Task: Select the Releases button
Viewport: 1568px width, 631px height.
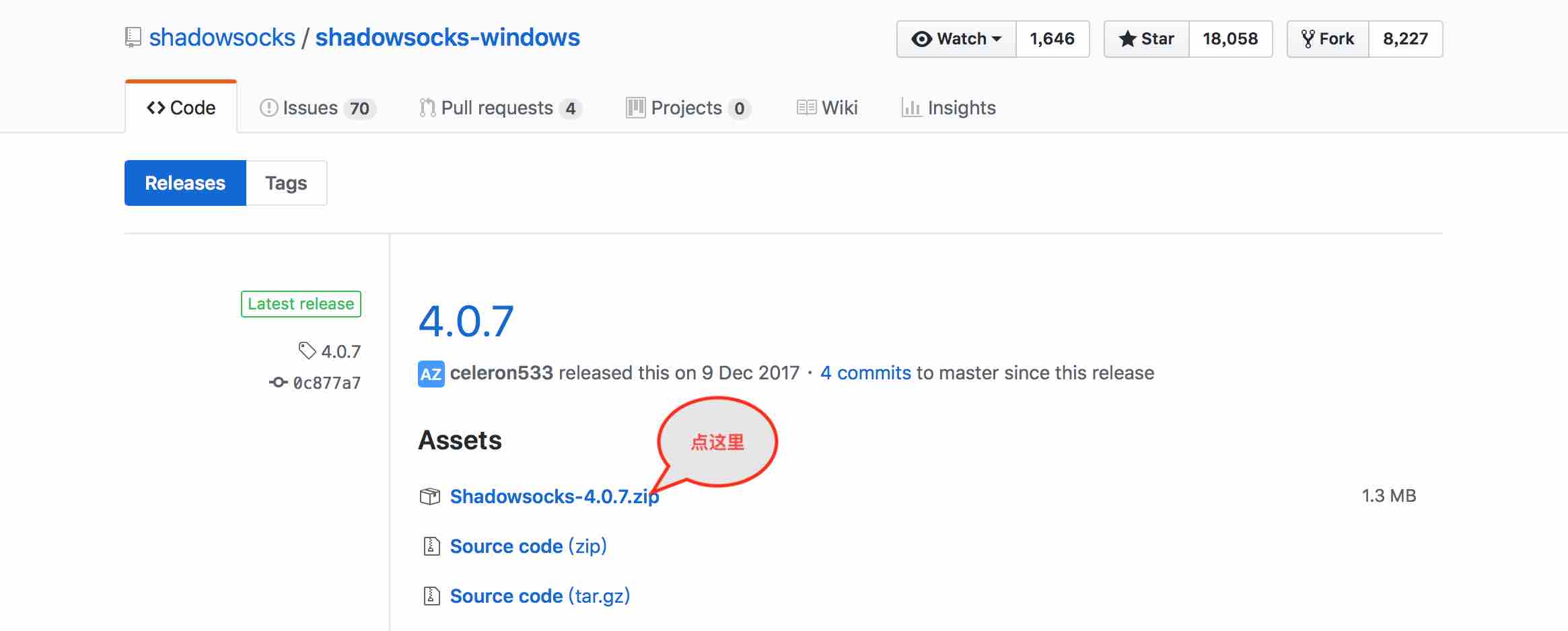Action: click(x=185, y=183)
